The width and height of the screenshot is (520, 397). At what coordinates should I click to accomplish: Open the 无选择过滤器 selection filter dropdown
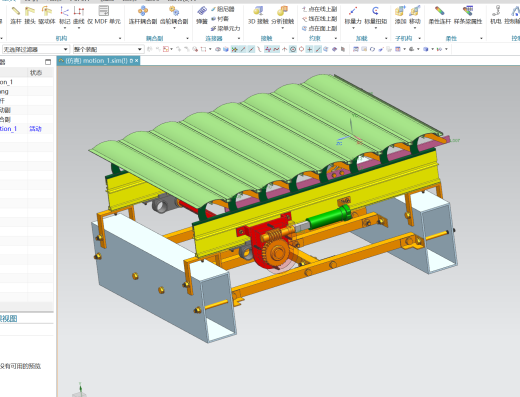(36, 49)
